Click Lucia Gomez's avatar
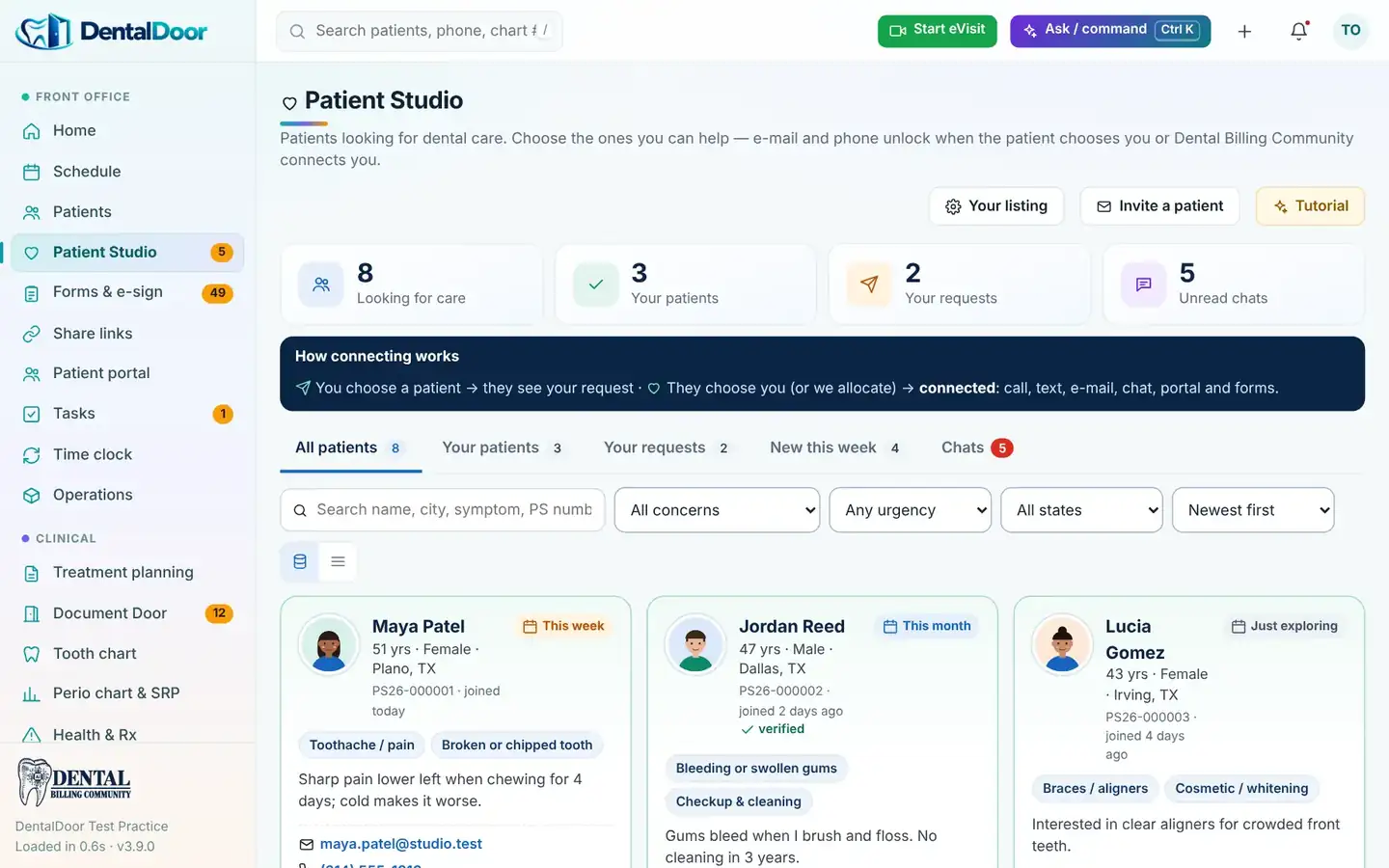This screenshot has width=1389, height=868. click(x=1062, y=644)
